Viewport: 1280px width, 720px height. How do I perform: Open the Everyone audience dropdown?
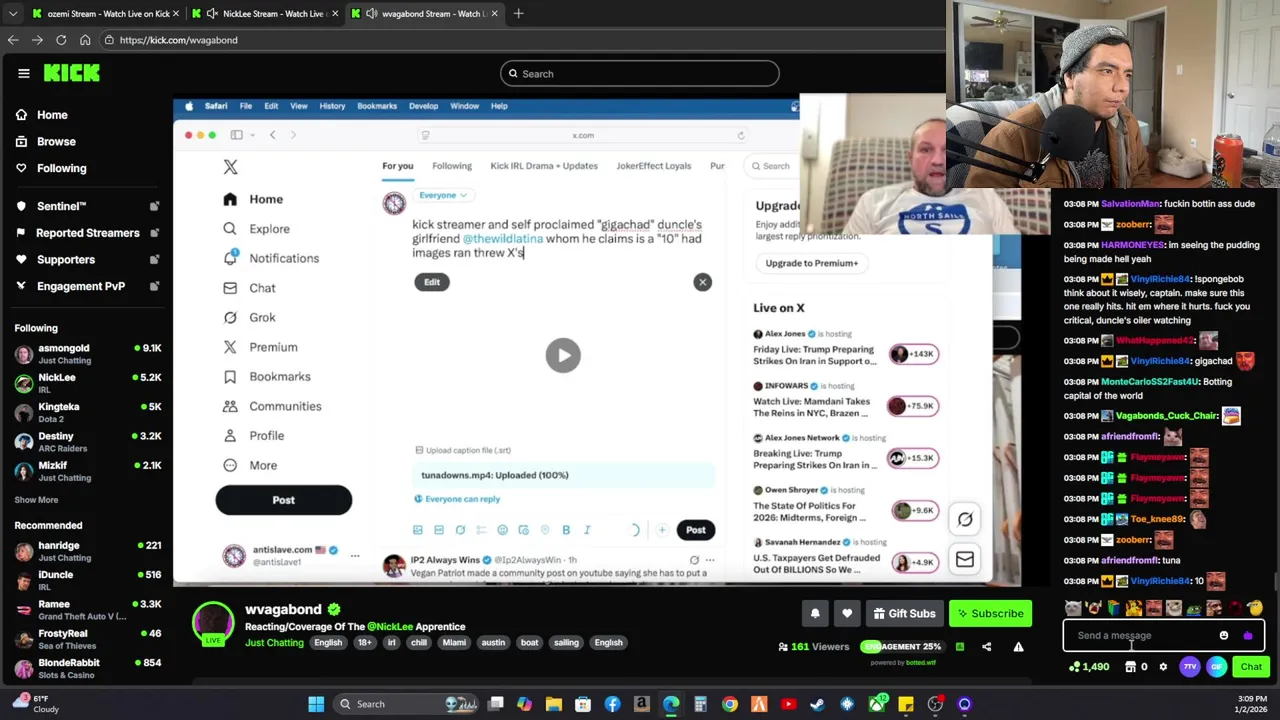click(x=442, y=195)
